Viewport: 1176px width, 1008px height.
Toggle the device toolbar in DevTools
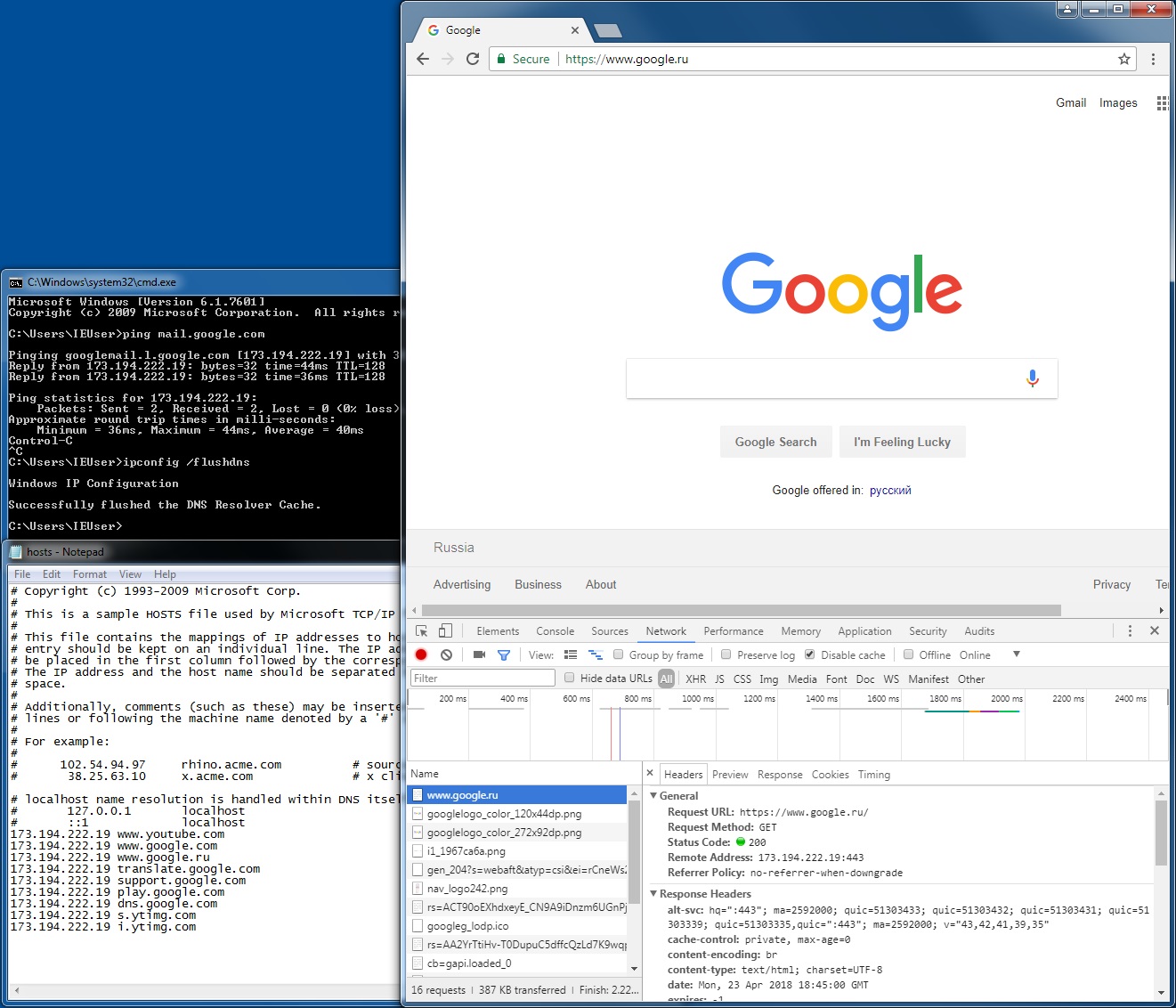tap(446, 630)
